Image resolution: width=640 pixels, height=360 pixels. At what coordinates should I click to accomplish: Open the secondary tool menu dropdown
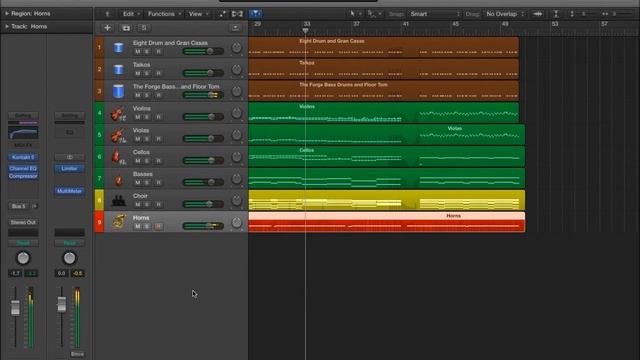[x=380, y=14]
